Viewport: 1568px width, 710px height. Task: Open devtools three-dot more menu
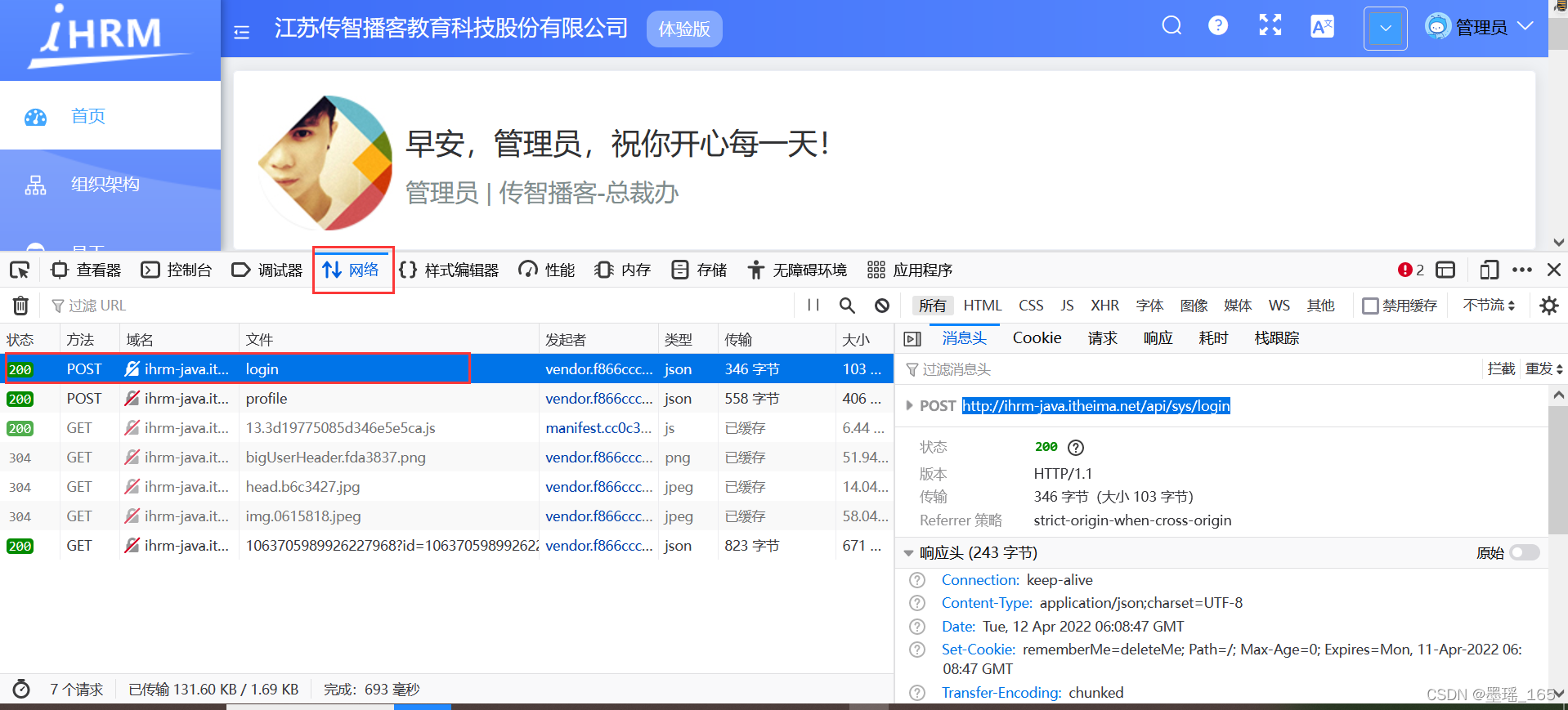(x=1522, y=270)
